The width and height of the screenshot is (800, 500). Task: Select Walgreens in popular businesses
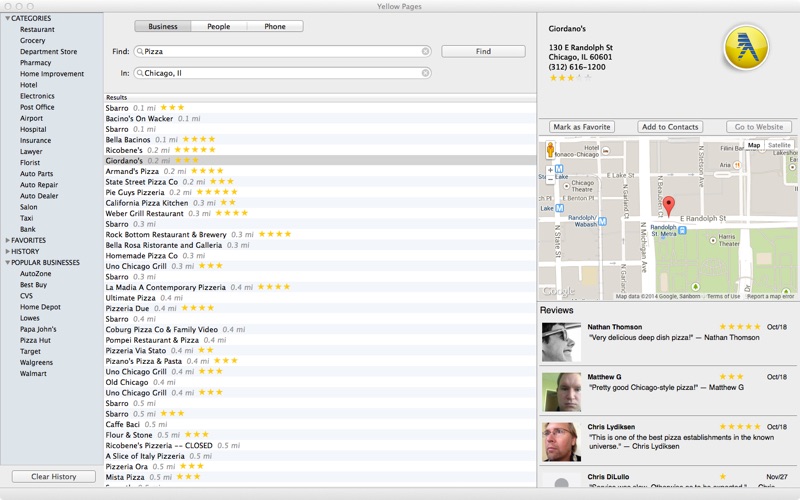[36, 363]
